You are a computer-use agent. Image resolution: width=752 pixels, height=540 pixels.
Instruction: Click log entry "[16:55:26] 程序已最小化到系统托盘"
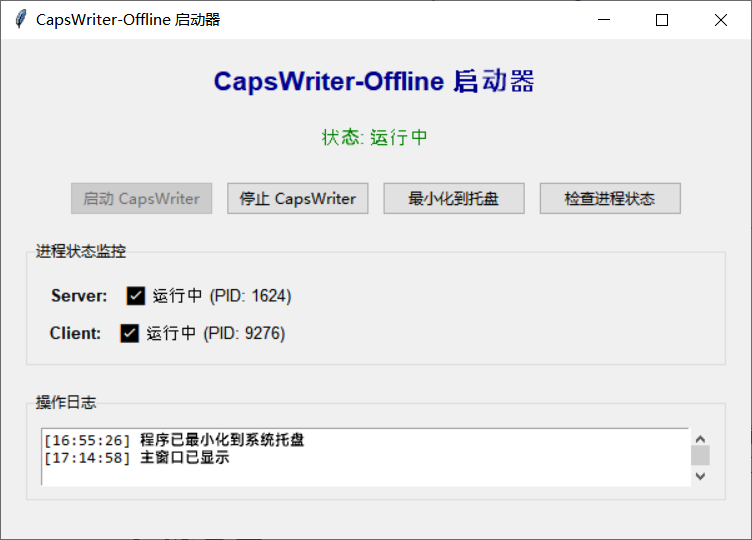pyautogui.click(x=174, y=440)
